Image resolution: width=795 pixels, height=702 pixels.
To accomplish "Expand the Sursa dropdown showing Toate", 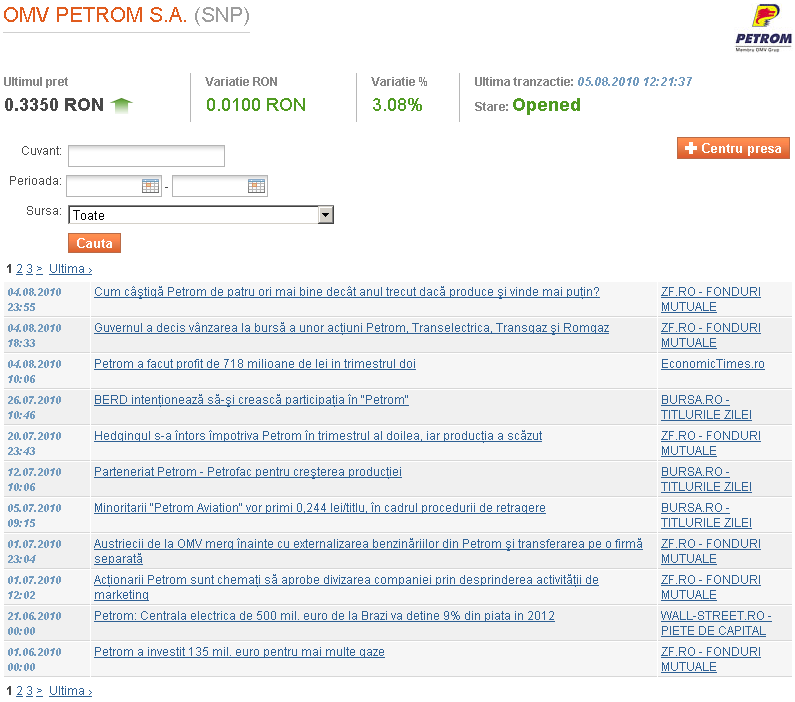I will coord(324,215).
